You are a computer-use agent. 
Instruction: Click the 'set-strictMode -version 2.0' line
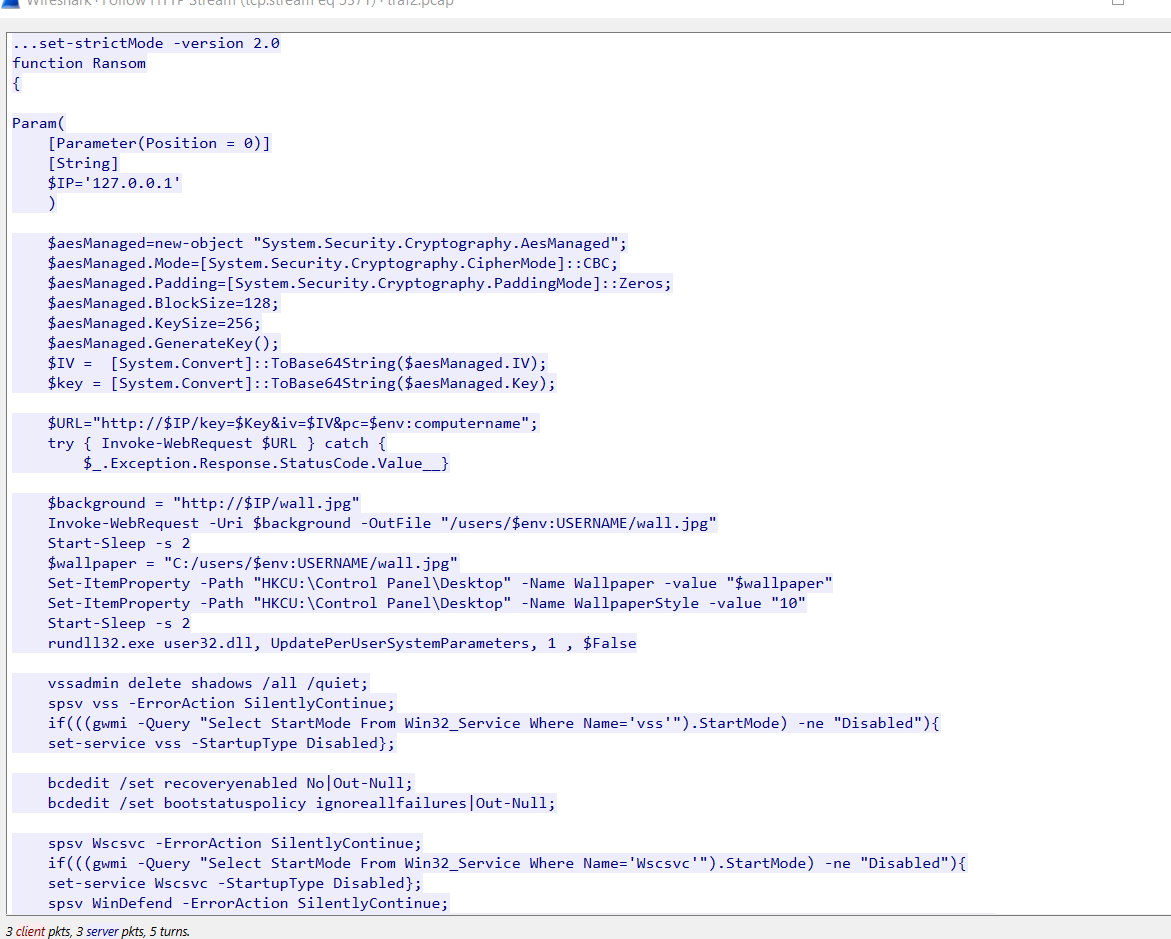coord(146,43)
